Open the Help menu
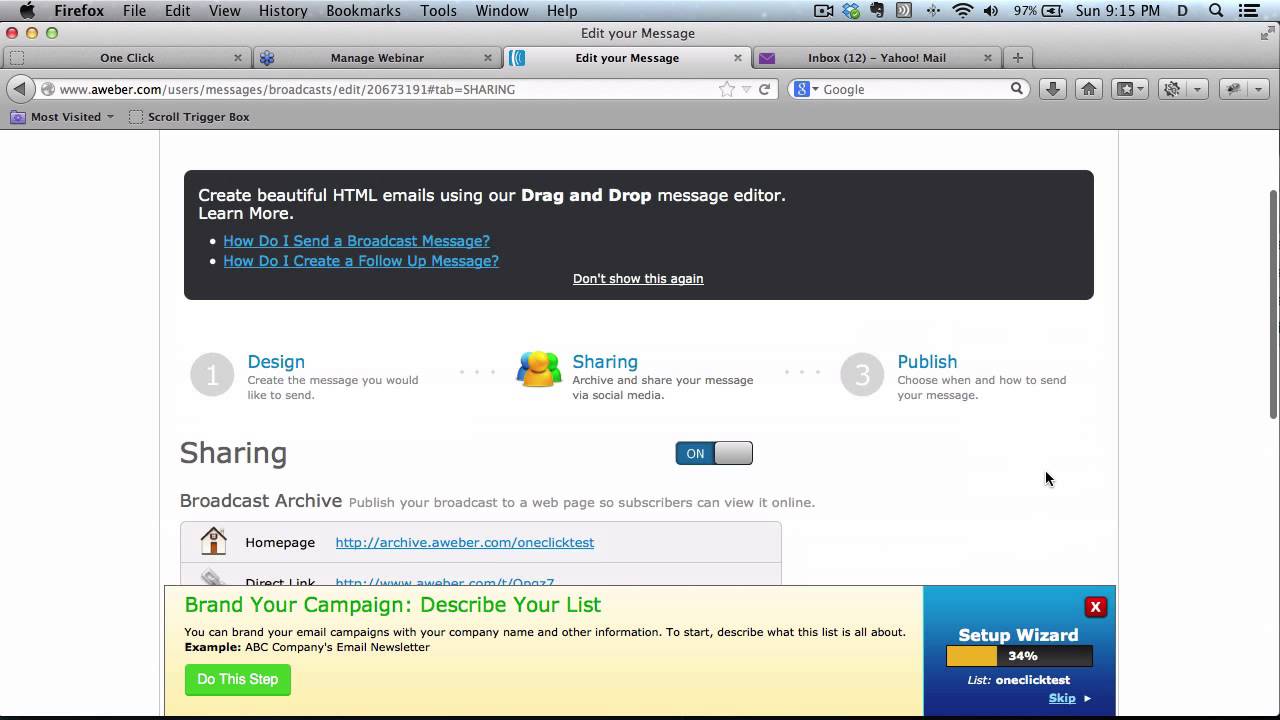The height and width of the screenshot is (720, 1280). [x=562, y=11]
